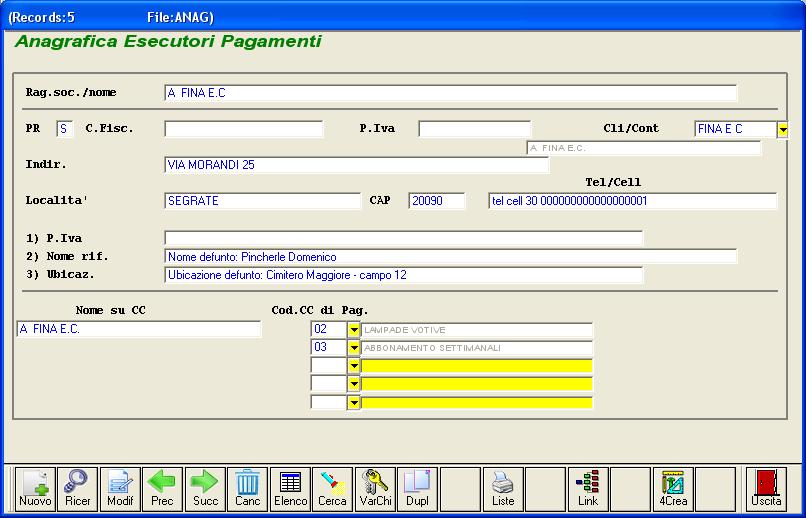Click the greyed ABBONAMENTO SETTIMANALI description
806x518 pixels.
[477, 348]
